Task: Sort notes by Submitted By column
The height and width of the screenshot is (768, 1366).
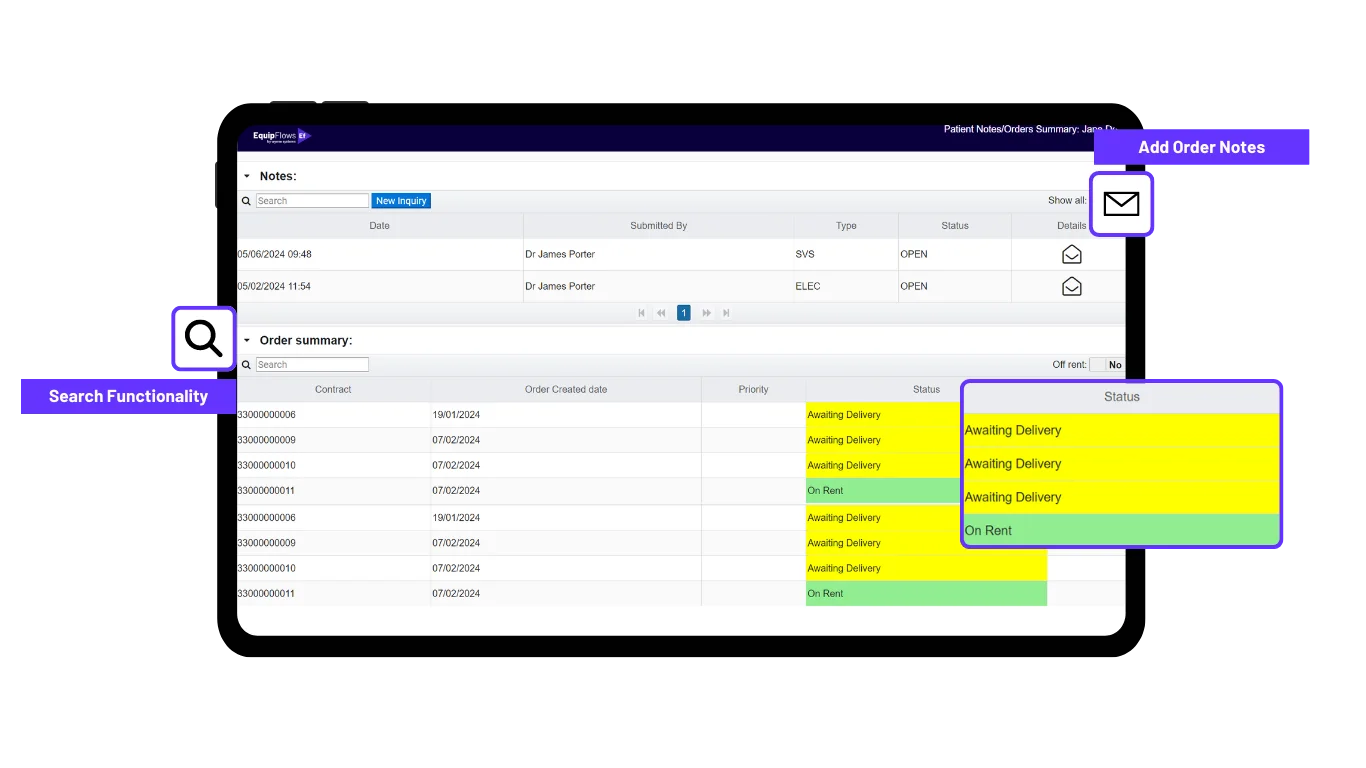Action: 659,226
